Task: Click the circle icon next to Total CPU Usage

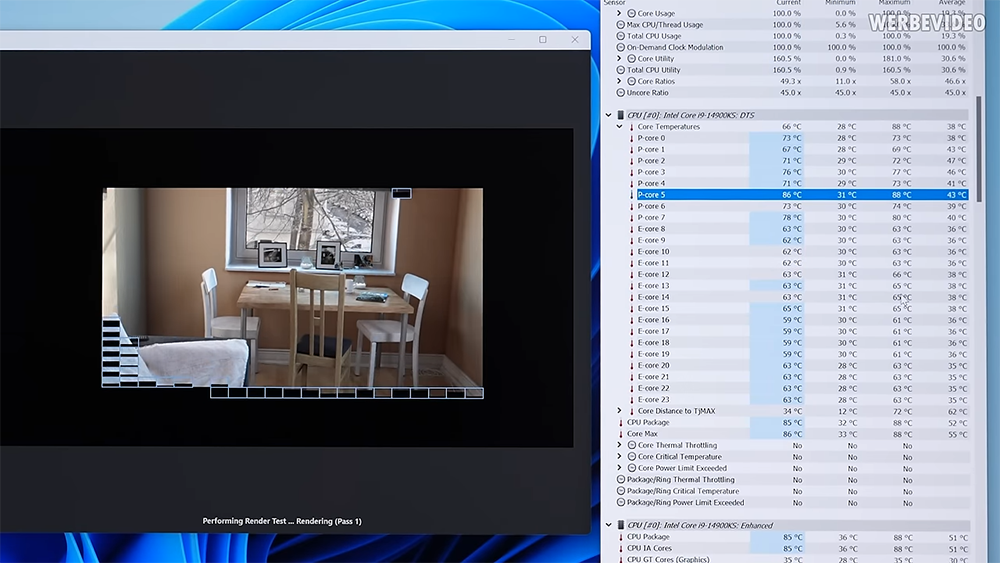Action: (x=621, y=36)
